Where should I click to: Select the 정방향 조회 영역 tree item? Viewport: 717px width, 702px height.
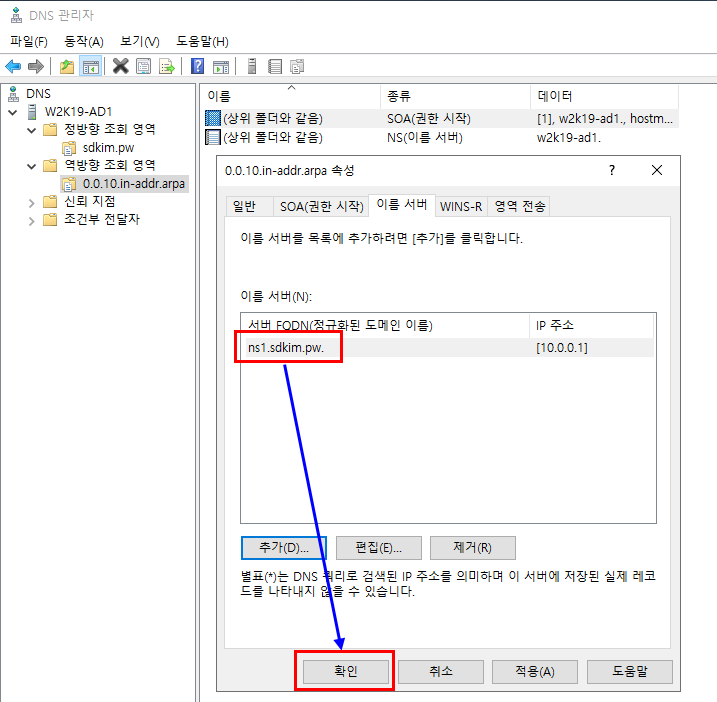(x=110, y=129)
